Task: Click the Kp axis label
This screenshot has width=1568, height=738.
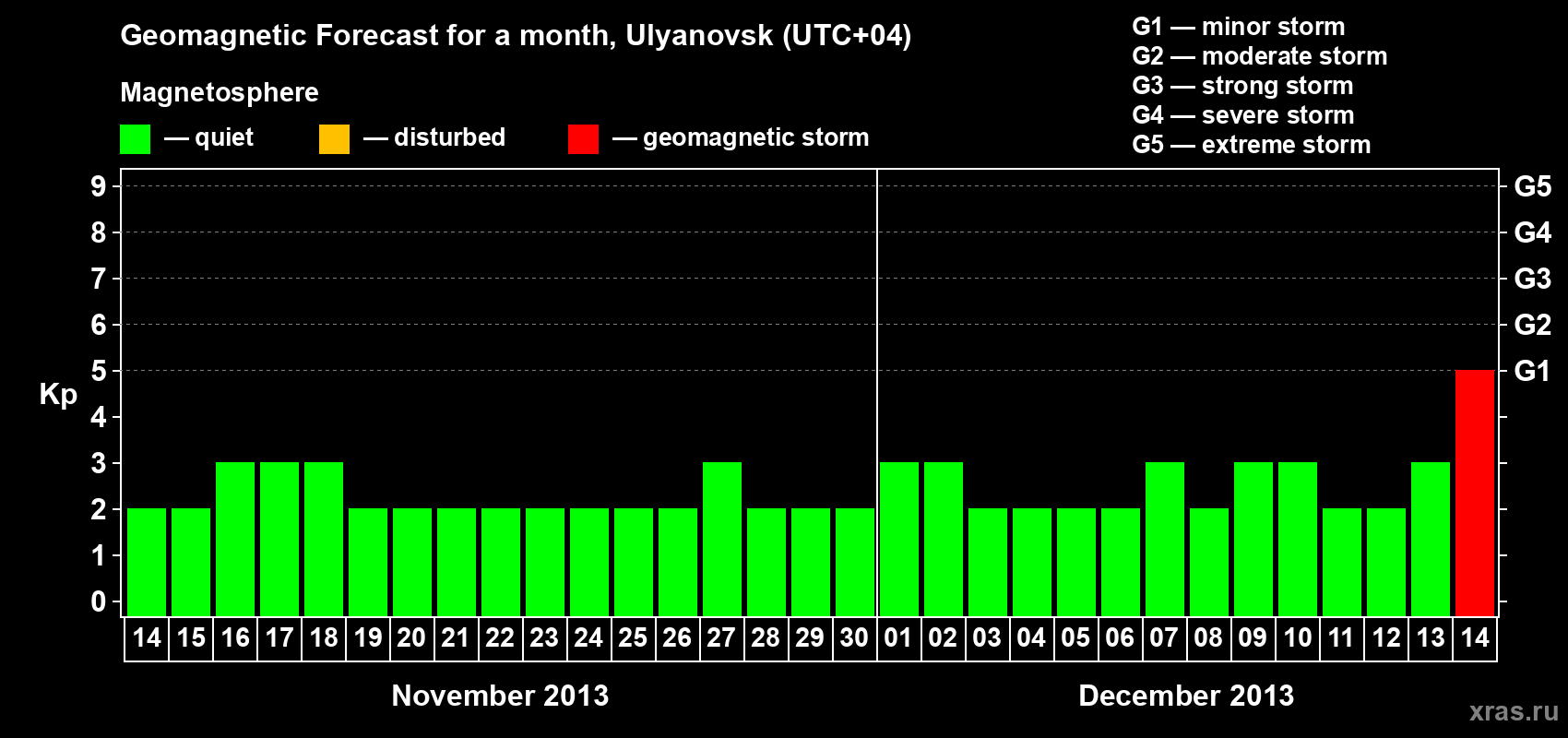Action: (58, 395)
